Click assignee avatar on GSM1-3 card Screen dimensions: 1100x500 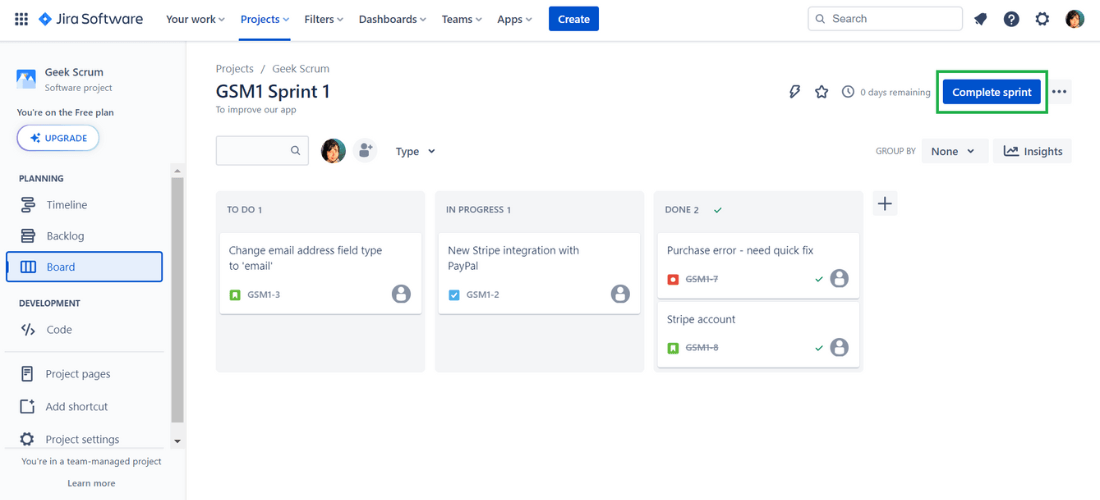click(x=401, y=294)
